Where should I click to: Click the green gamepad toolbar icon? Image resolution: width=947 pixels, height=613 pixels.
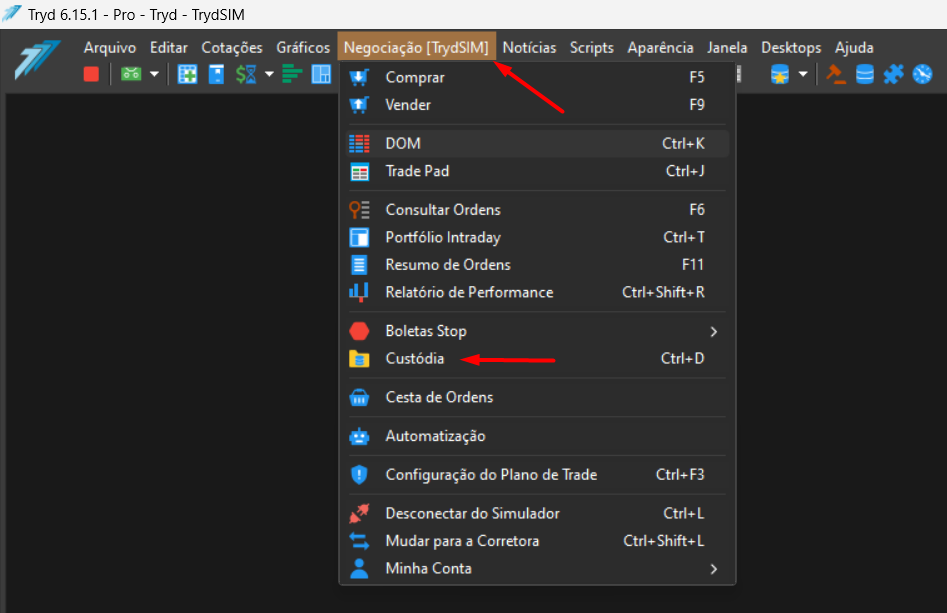(x=131, y=74)
